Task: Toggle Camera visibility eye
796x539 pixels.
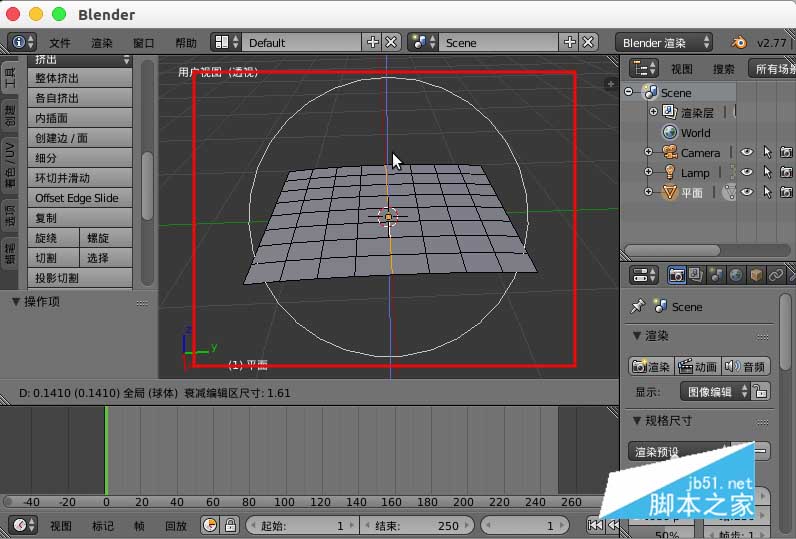Action: click(x=746, y=152)
